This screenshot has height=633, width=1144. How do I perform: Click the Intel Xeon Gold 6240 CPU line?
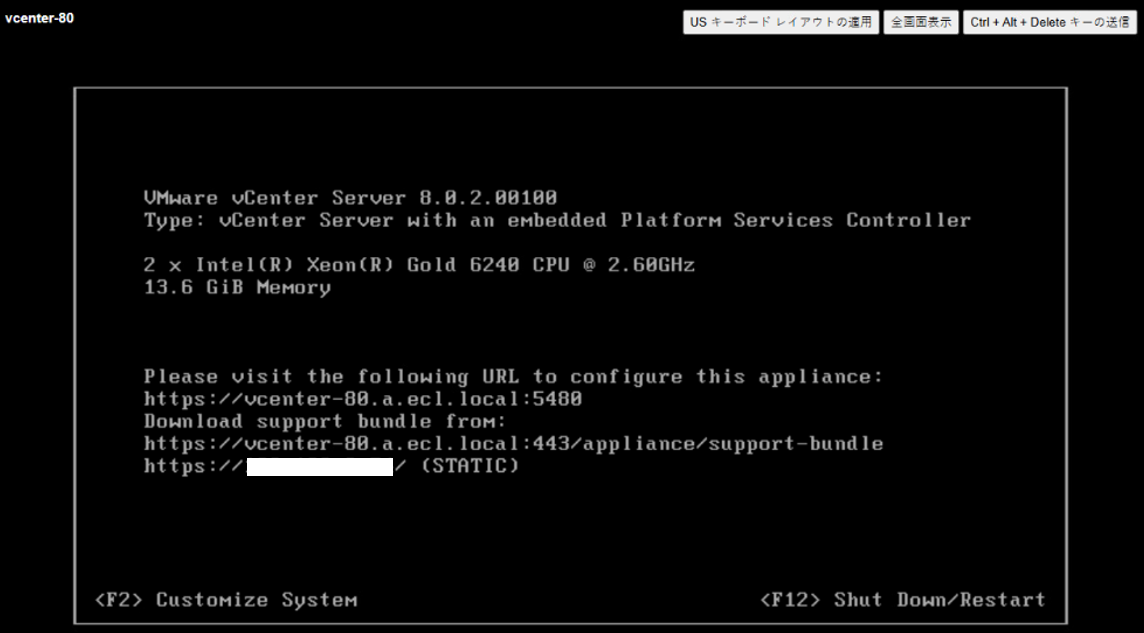pos(420,265)
